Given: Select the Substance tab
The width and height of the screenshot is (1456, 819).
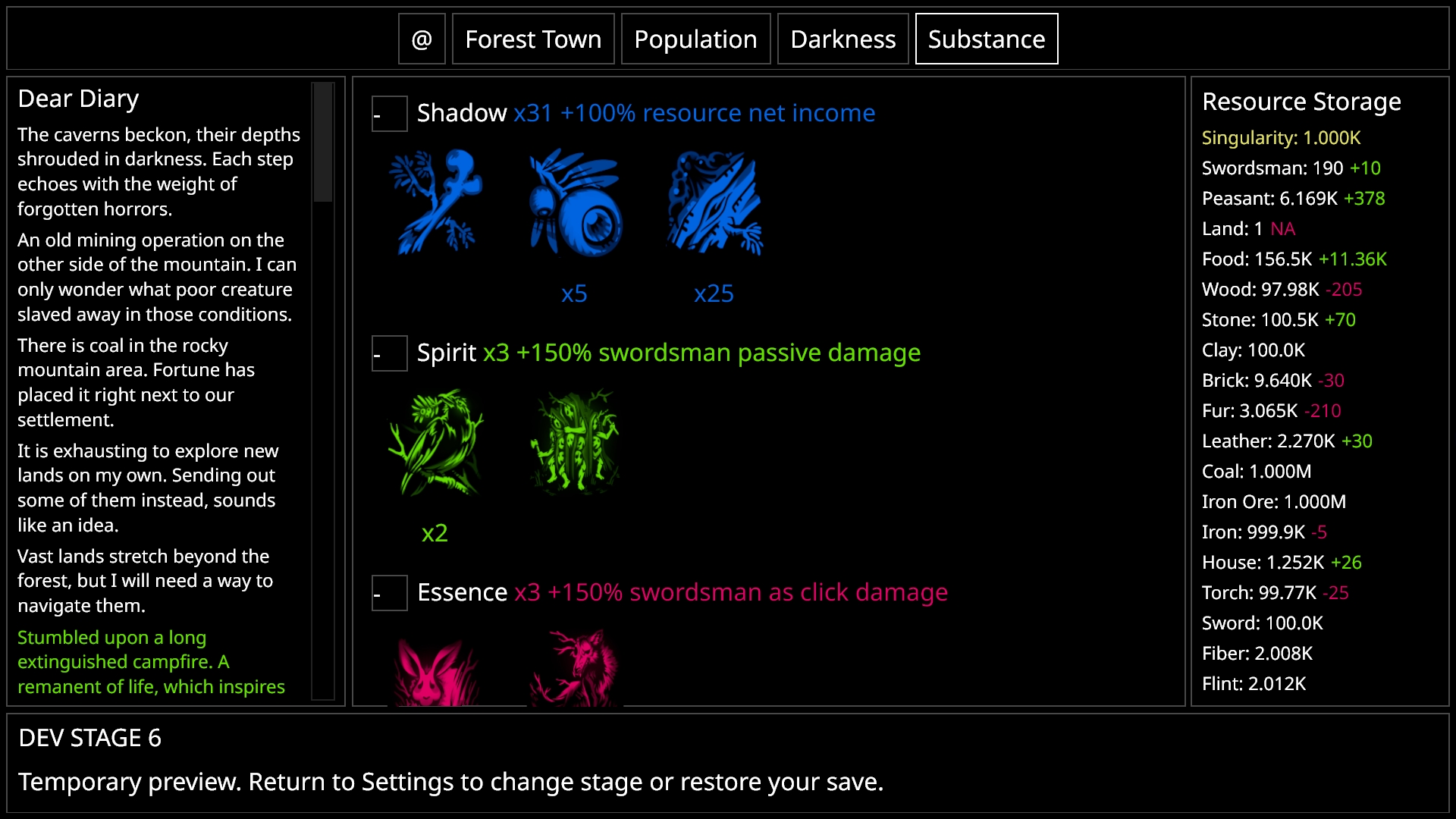Looking at the screenshot, I should [x=987, y=39].
